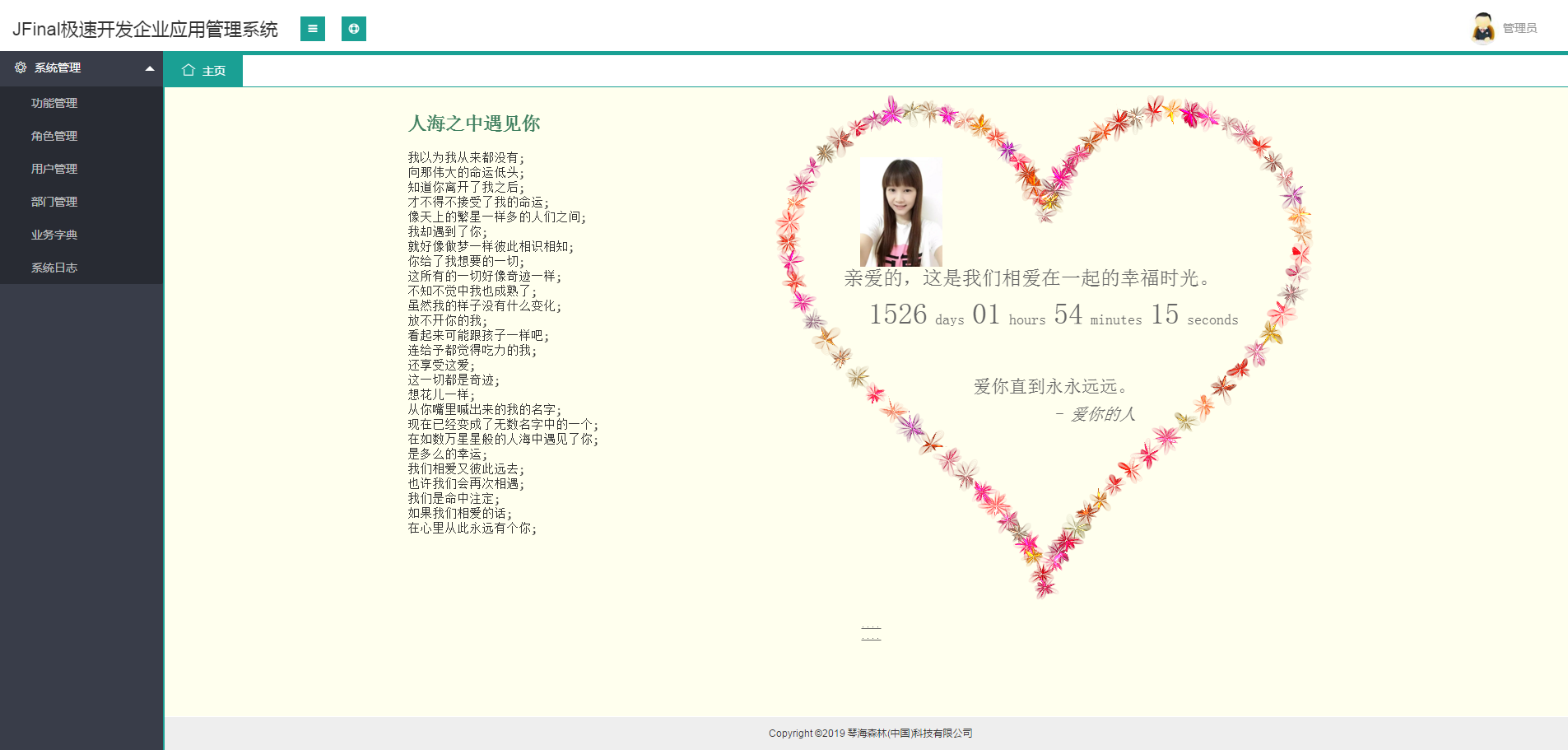Collapse the 系统管理 menu section
Viewport: 1568px width, 750px height.
[149, 68]
